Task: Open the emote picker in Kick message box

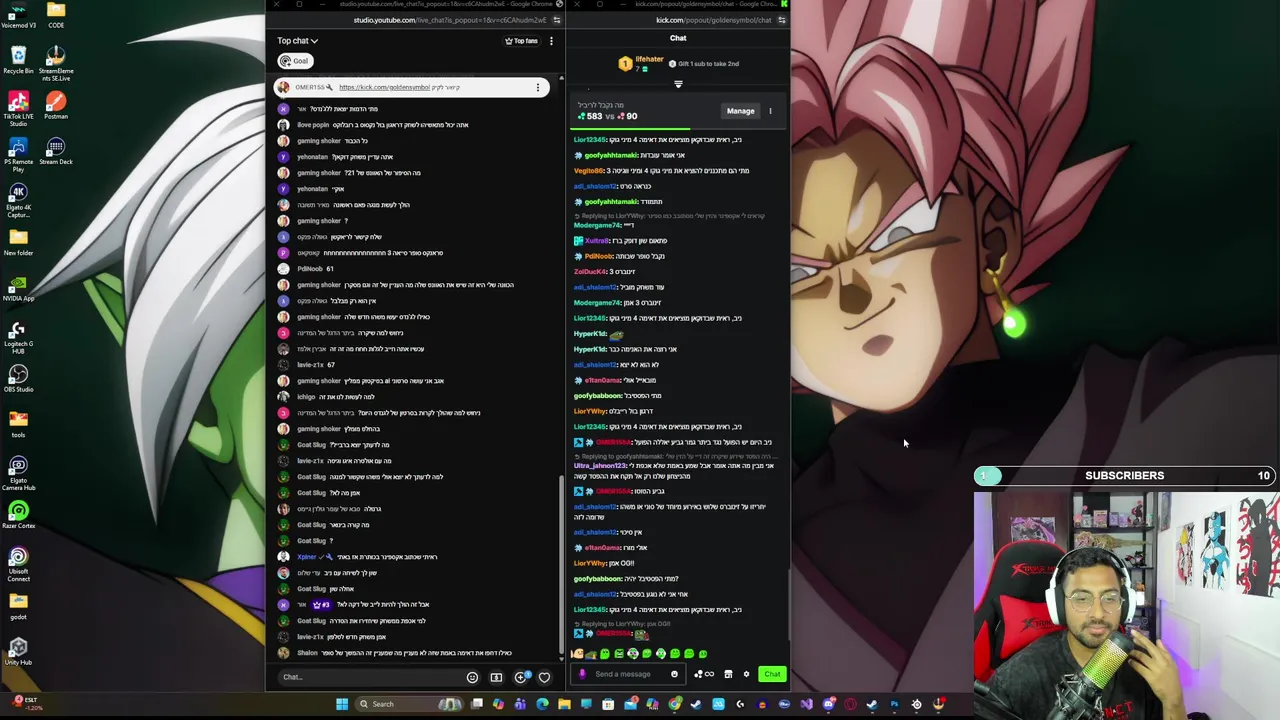Action: (674, 674)
